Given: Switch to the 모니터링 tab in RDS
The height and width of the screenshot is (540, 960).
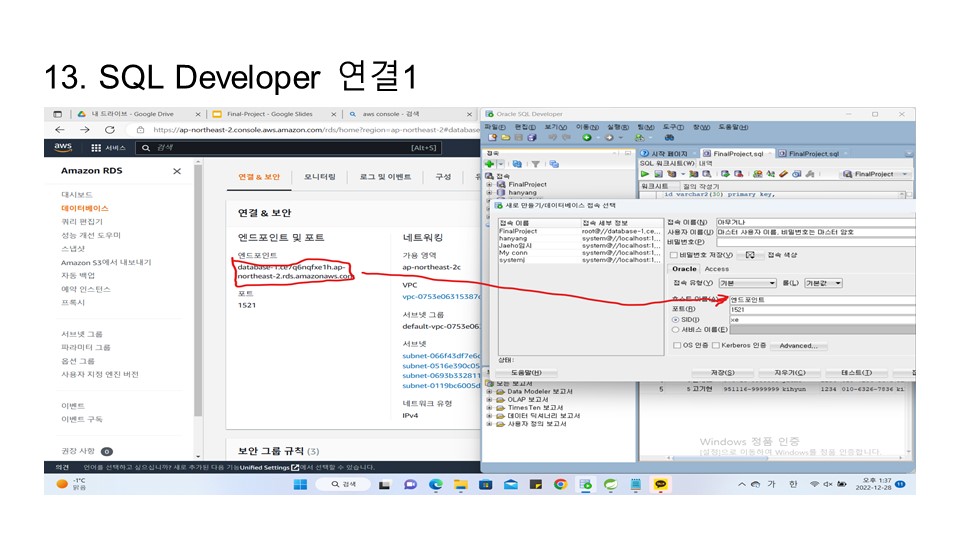Looking at the screenshot, I should pyautogui.click(x=320, y=177).
